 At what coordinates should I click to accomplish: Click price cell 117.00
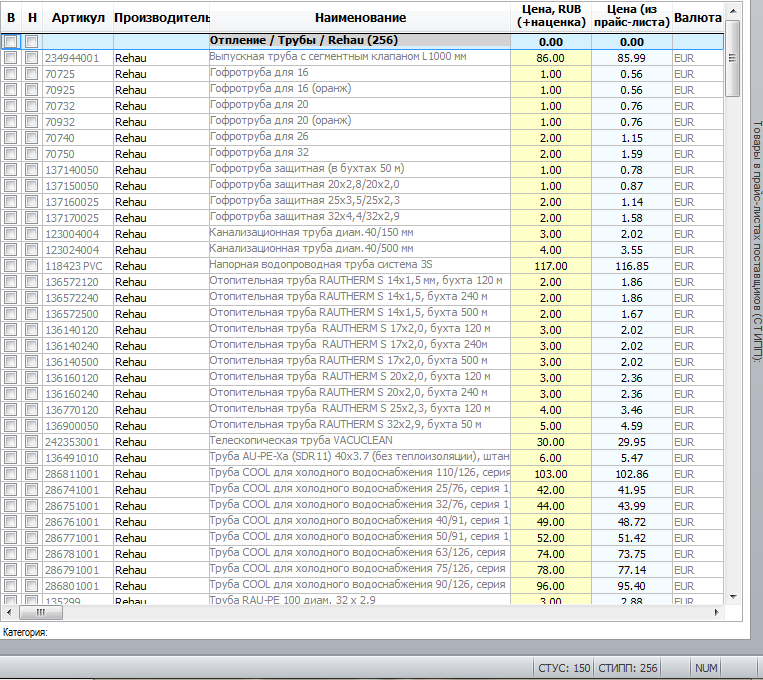click(551, 266)
